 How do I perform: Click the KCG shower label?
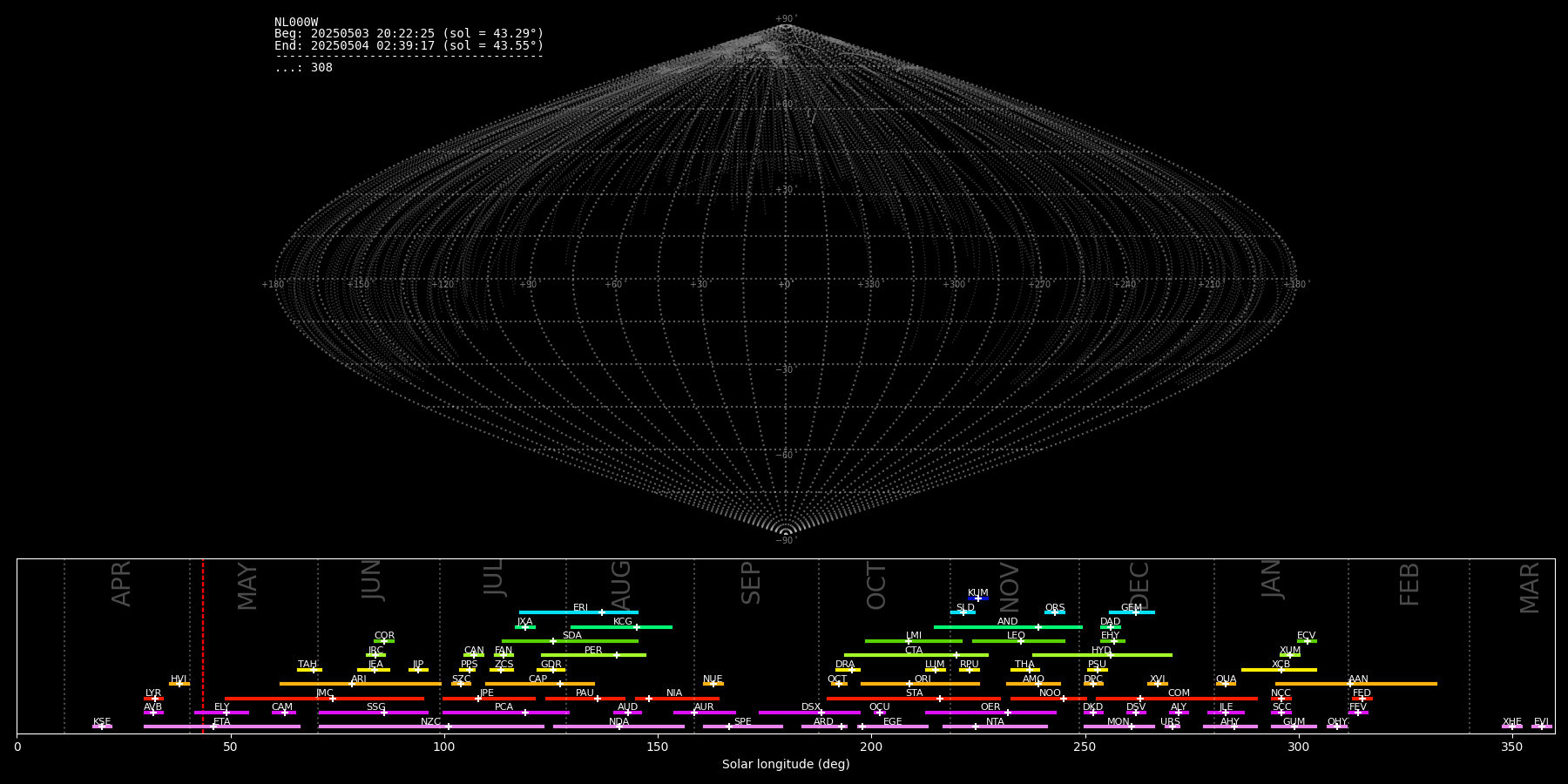tap(623, 621)
